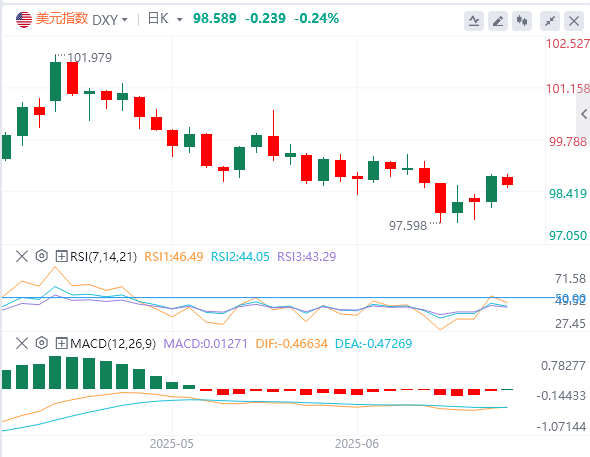The image size is (590, 457).
Task: Open MACD indicator settings hexagon icon
Action: click(42, 343)
